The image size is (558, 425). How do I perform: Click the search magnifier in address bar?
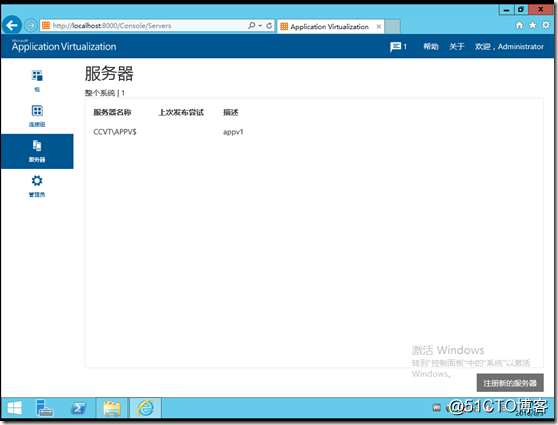point(252,26)
